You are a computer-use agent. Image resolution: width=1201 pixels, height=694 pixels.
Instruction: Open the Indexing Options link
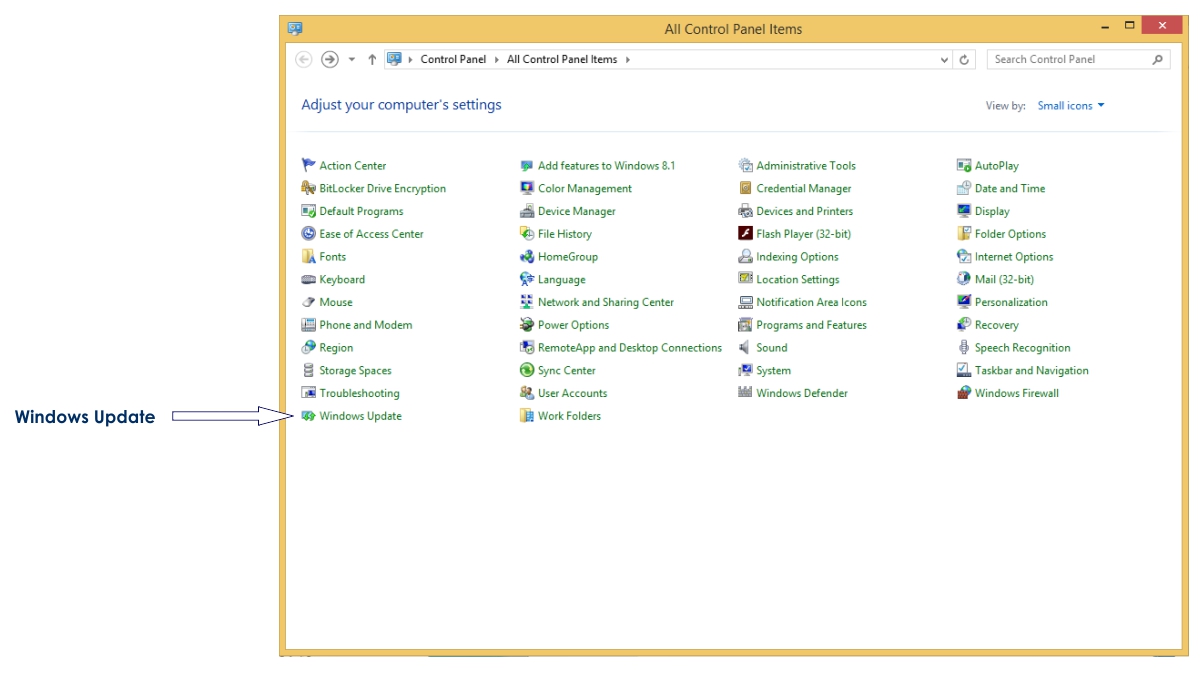798,257
